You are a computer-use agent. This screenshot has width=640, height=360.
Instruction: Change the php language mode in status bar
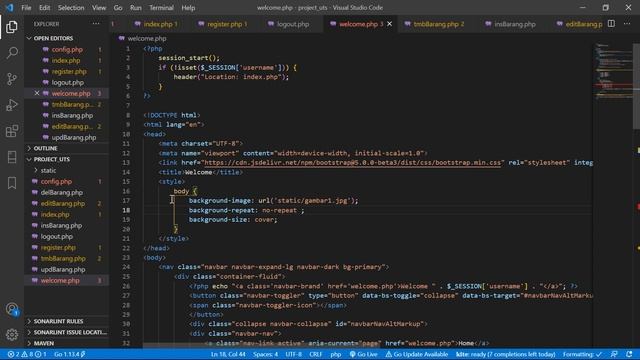point(336,354)
